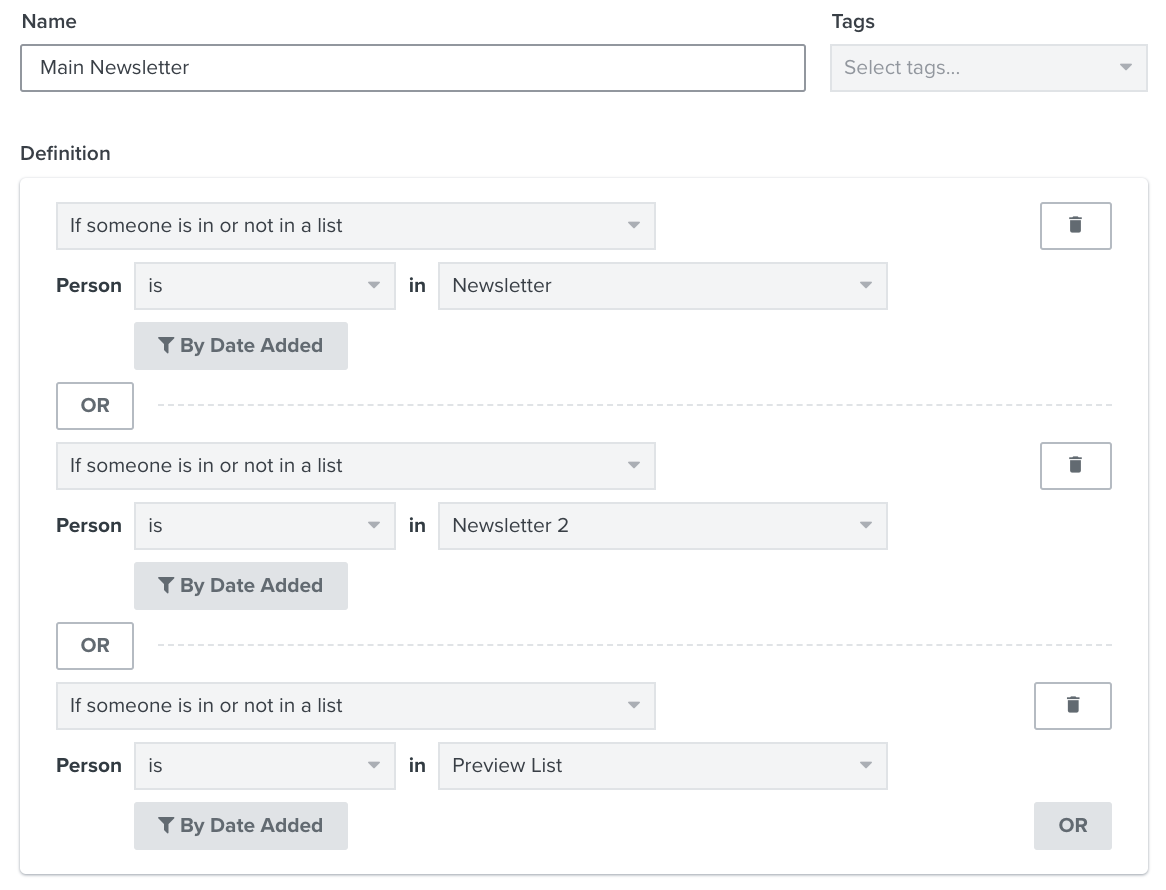Delete the Preview List condition

coord(1072,706)
